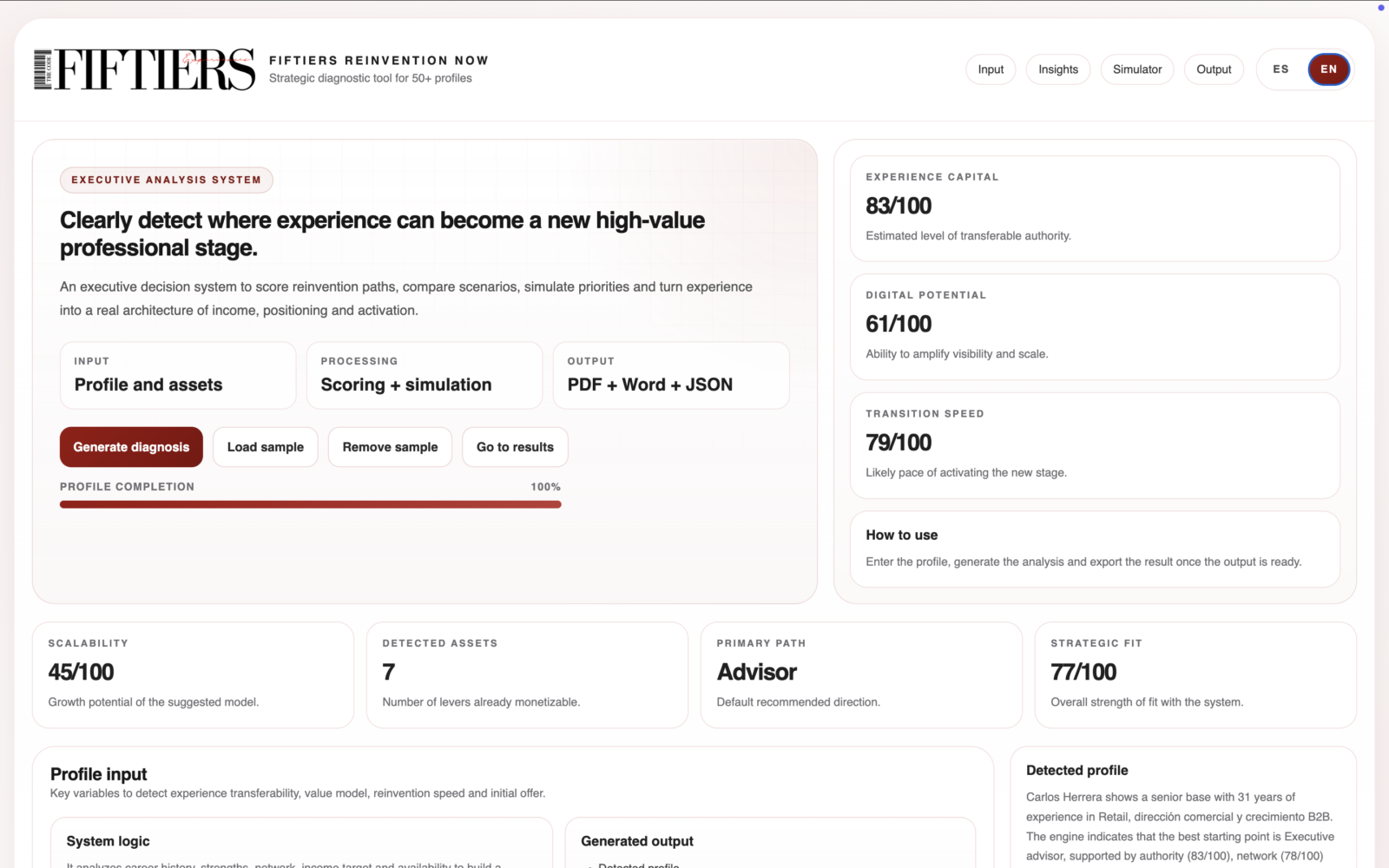Open the Profile and assets input card

(178, 375)
